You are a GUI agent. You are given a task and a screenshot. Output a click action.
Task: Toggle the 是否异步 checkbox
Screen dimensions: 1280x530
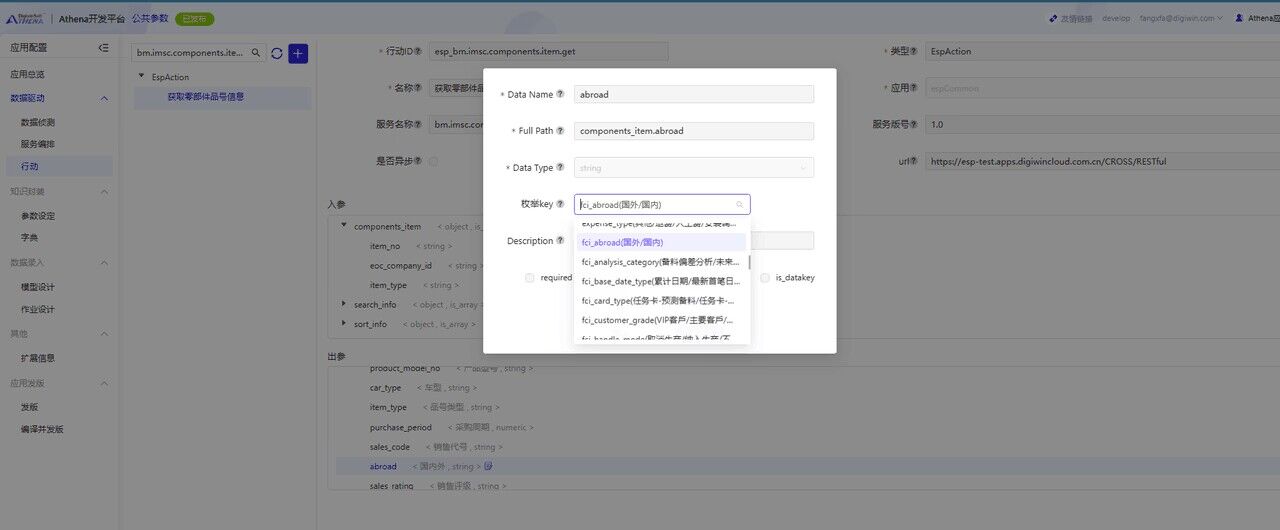433,161
